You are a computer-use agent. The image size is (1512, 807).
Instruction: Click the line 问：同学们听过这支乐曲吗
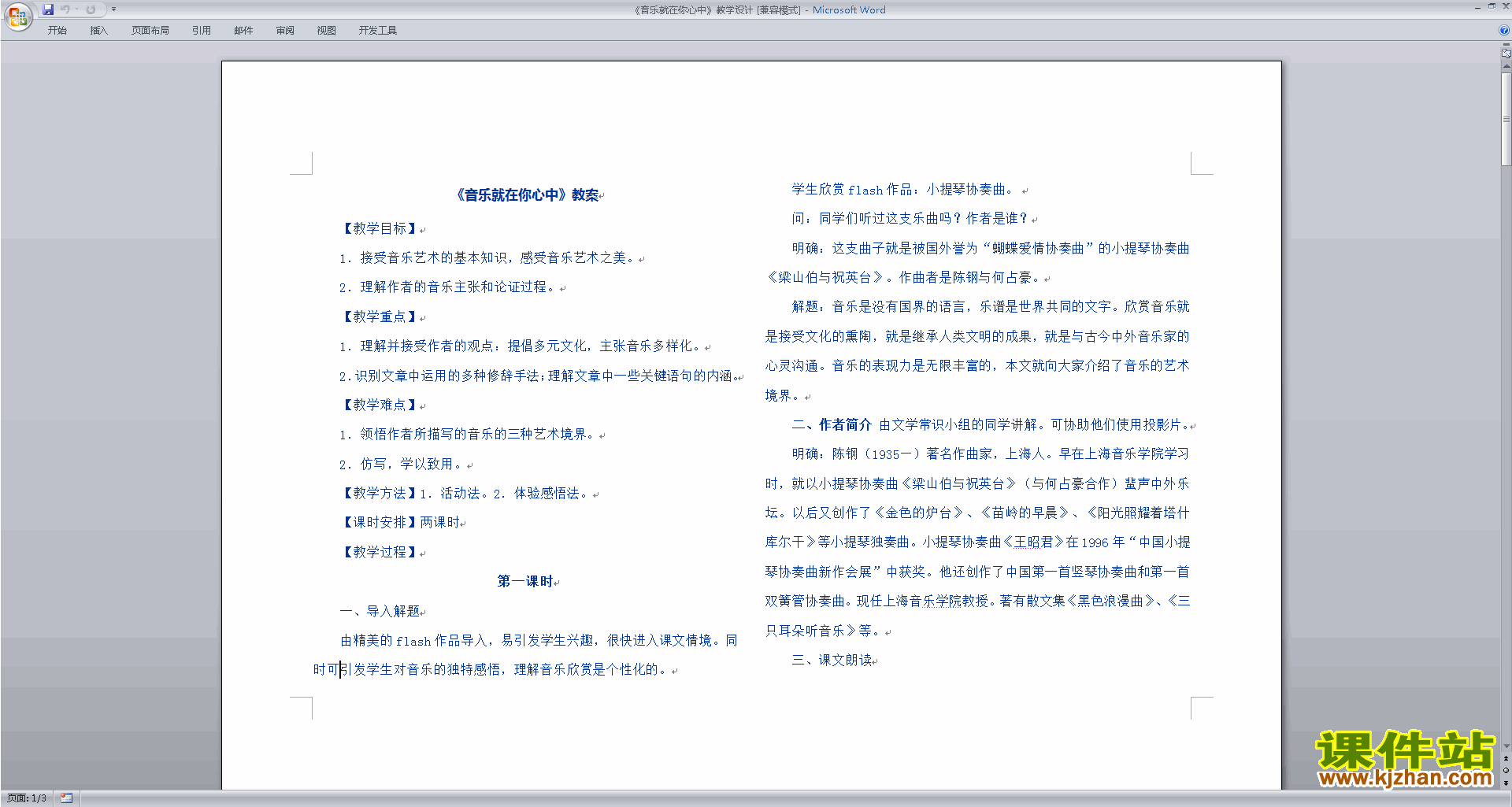pyautogui.click(x=911, y=219)
